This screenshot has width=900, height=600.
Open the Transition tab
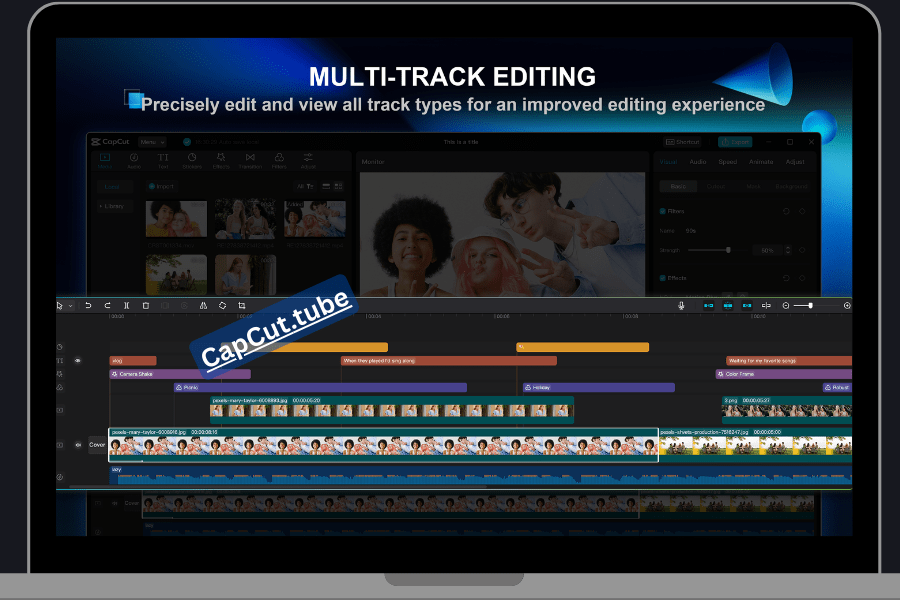(x=250, y=161)
